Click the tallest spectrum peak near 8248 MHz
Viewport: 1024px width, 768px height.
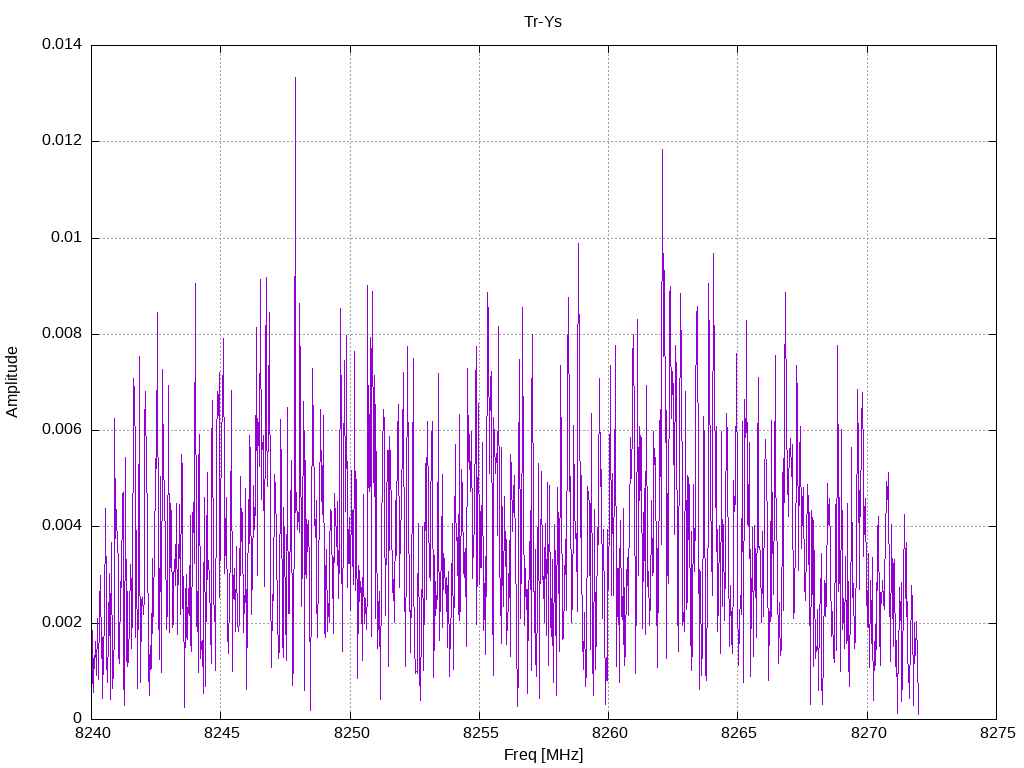[x=295, y=78]
